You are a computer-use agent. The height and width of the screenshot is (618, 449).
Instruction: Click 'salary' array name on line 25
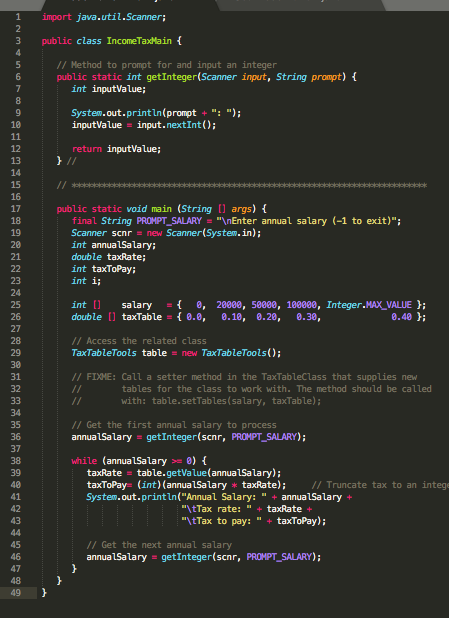click(136, 305)
